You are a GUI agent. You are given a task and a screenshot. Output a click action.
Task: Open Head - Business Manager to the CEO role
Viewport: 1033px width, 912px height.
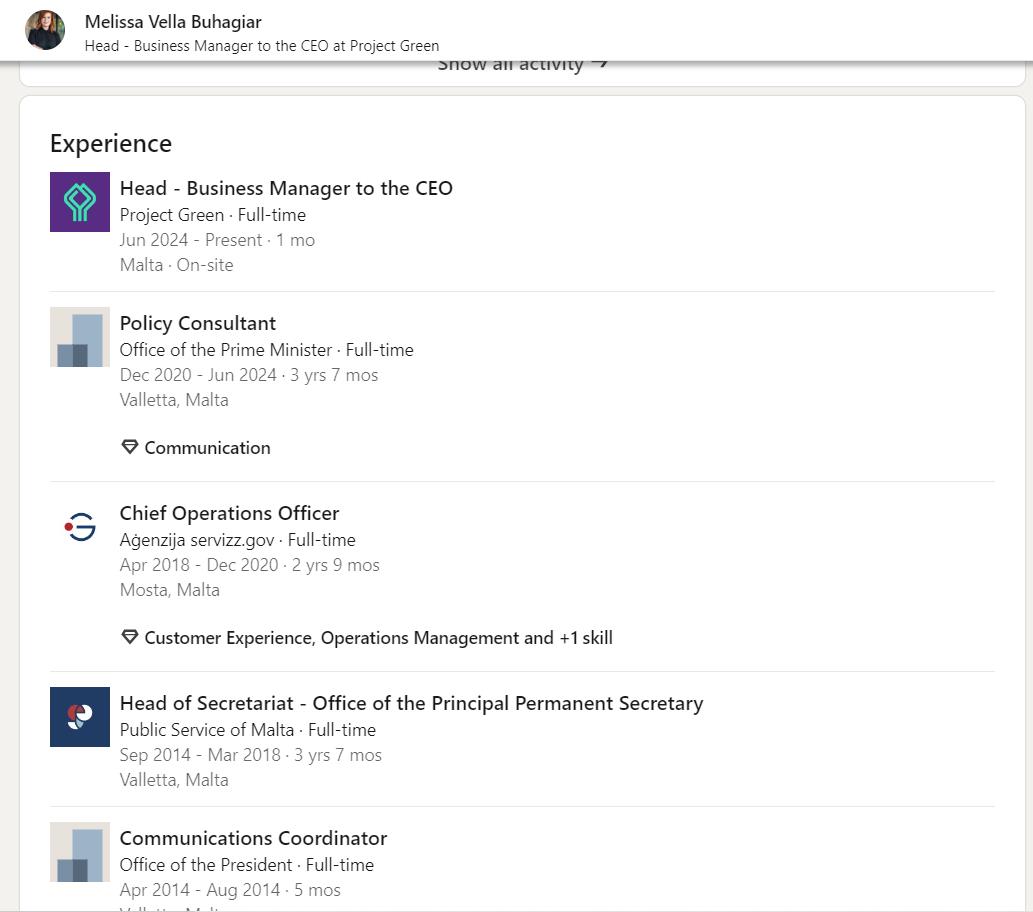[286, 188]
